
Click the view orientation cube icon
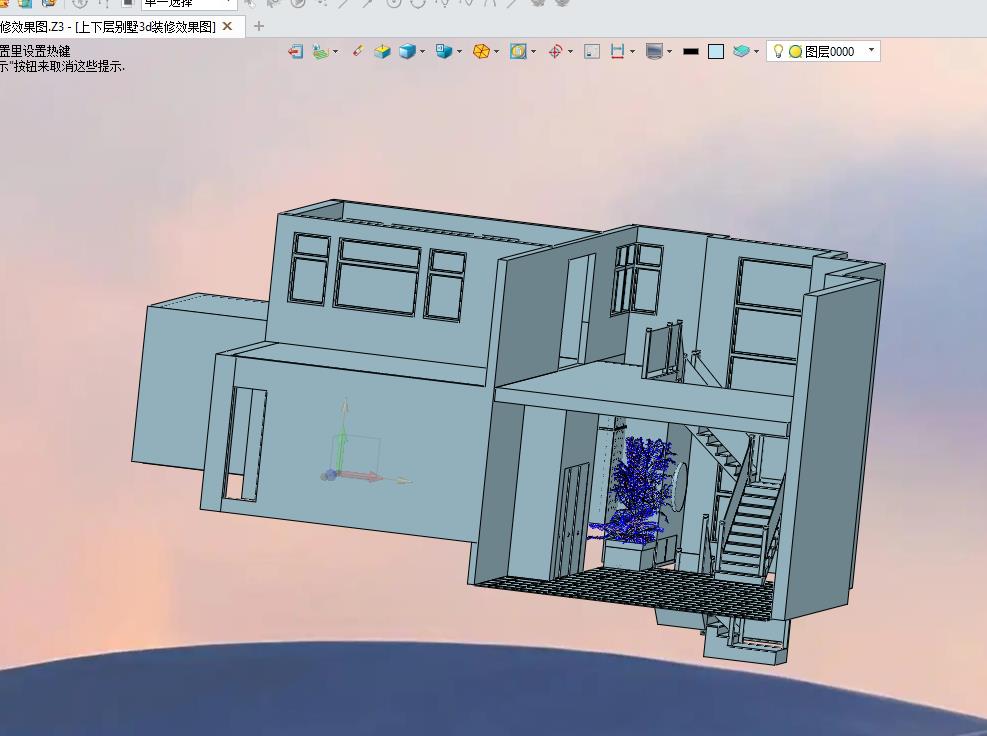(444, 51)
